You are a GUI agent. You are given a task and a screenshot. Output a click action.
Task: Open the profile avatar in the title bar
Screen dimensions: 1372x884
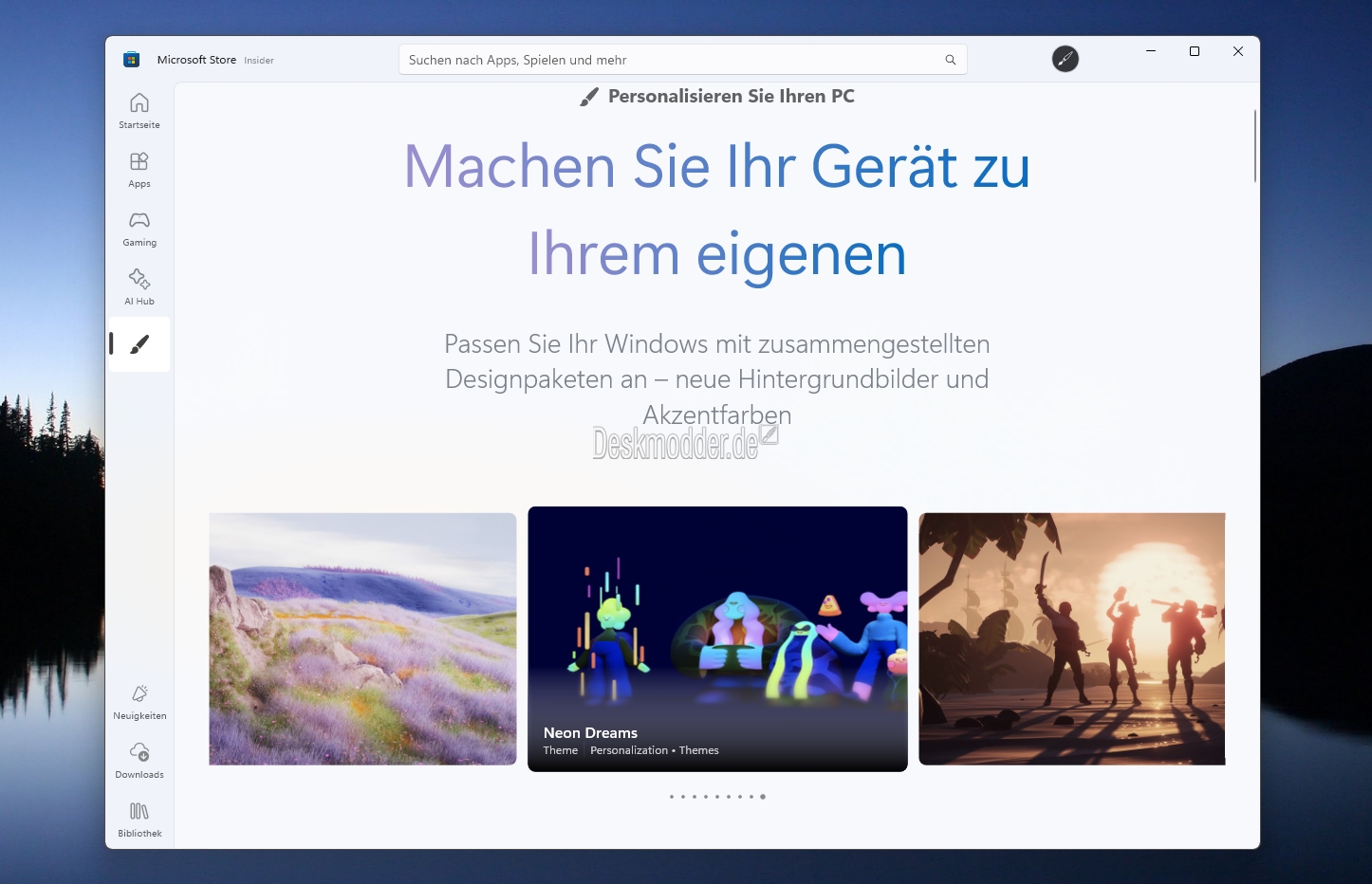tap(1066, 59)
